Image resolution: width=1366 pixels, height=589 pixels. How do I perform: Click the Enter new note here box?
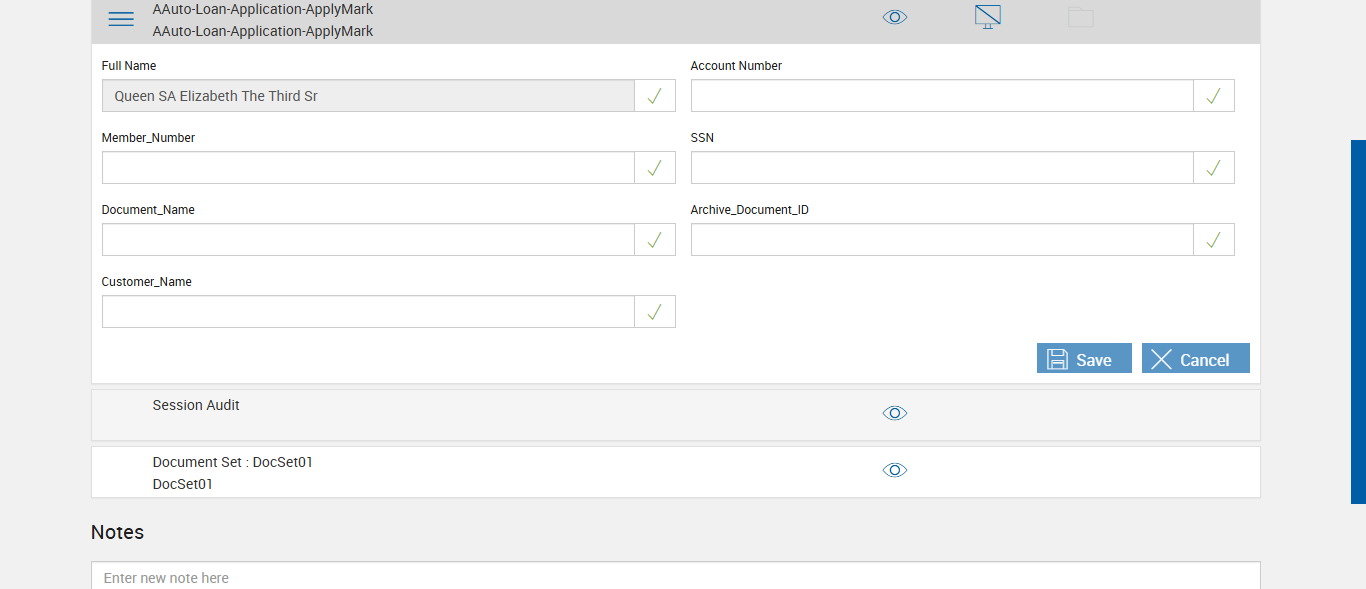pos(675,577)
